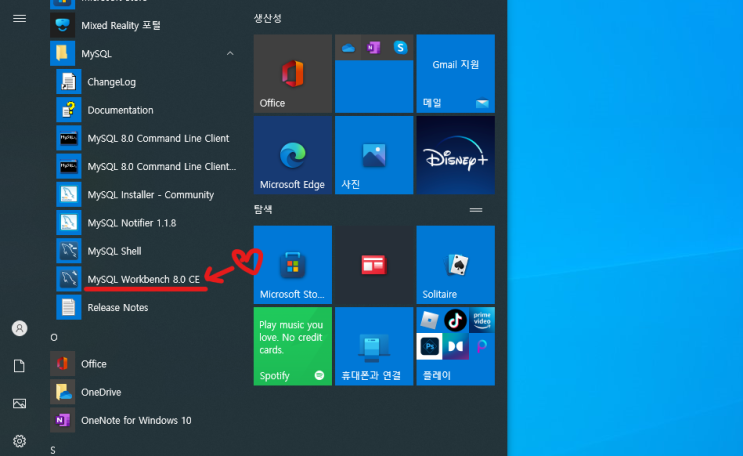The image size is (743, 456).
Task: Open MySQL ChangeLog document
Action: [145, 82]
